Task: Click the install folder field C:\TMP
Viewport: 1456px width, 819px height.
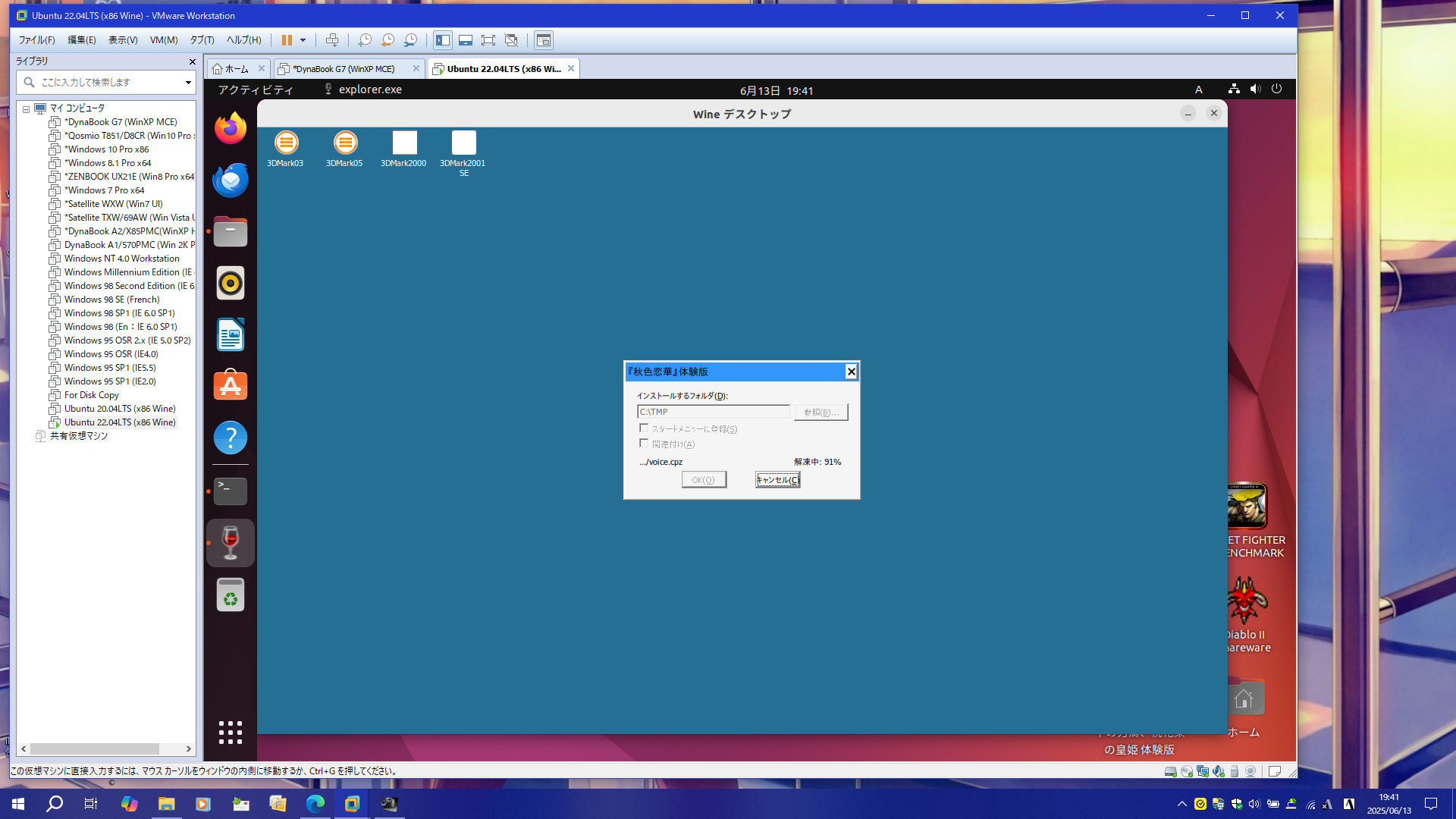Action: [x=714, y=412]
